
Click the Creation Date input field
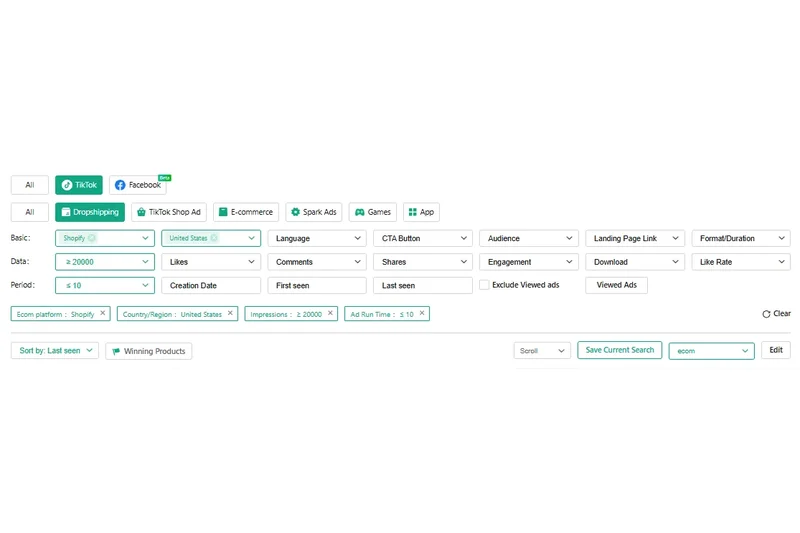pos(211,285)
